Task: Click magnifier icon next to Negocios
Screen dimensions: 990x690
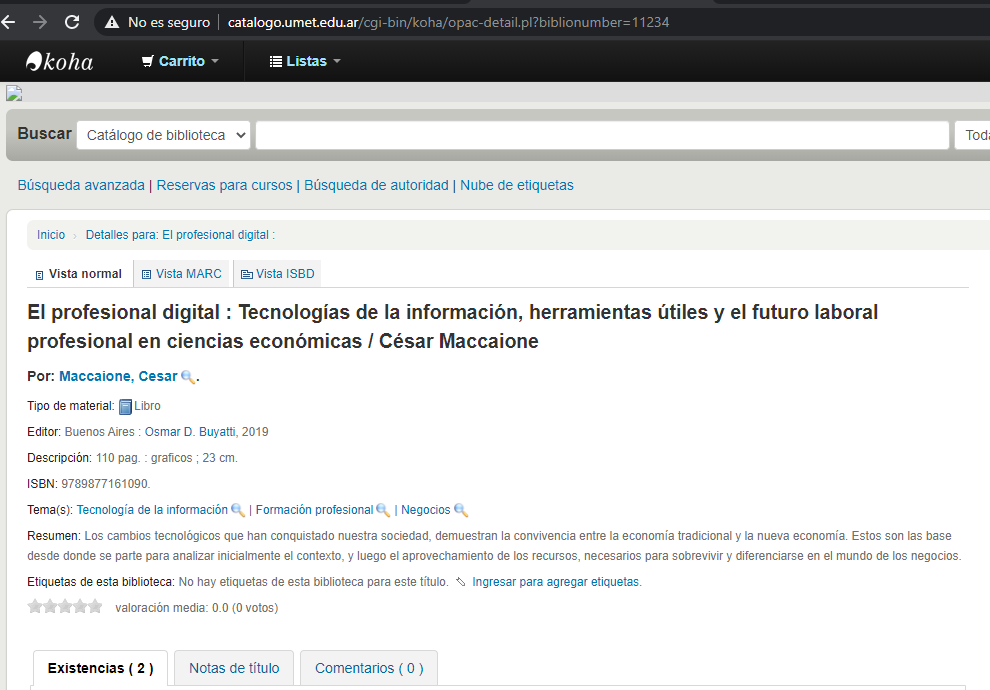Action: (x=461, y=510)
